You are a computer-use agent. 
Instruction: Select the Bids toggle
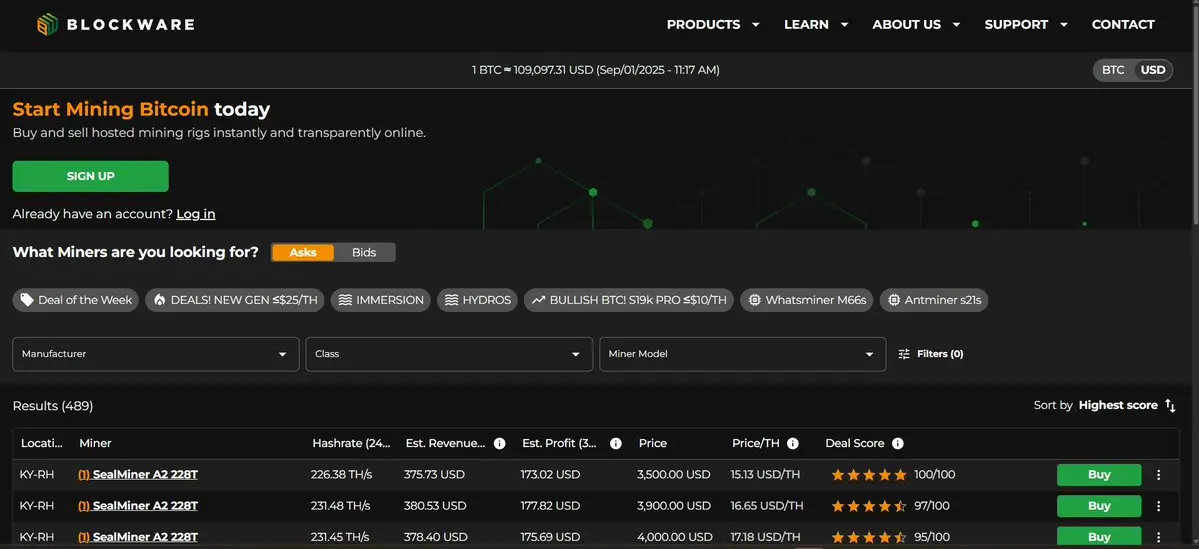click(364, 252)
